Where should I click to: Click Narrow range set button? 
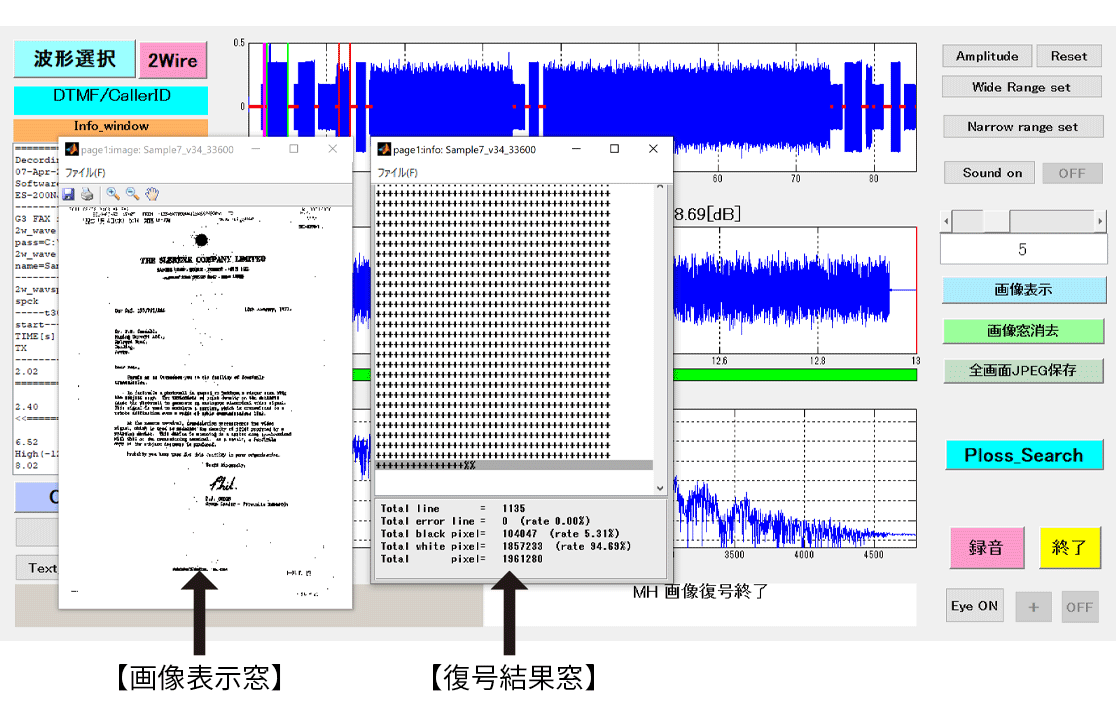click(1023, 127)
